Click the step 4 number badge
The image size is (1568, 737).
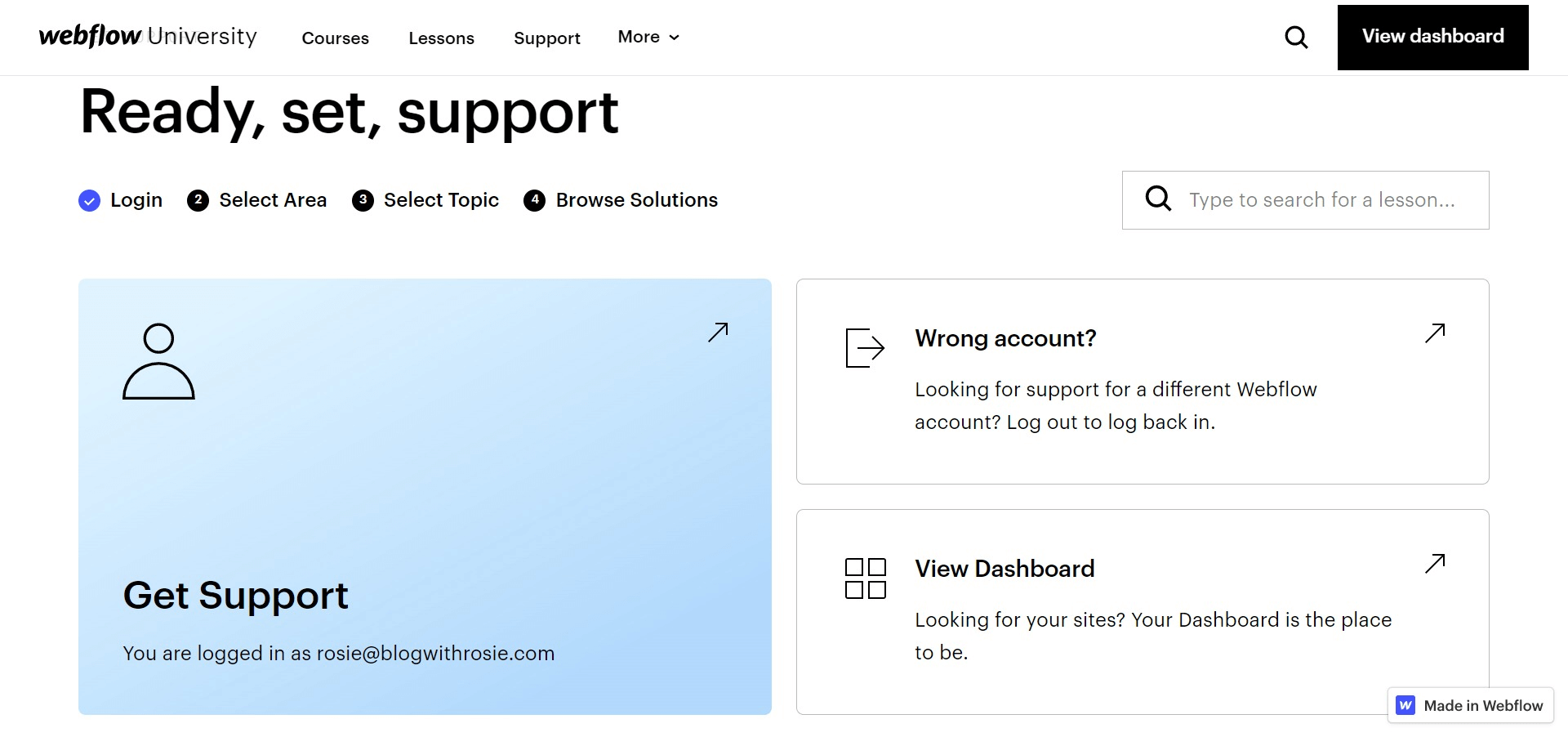(534, 200)
